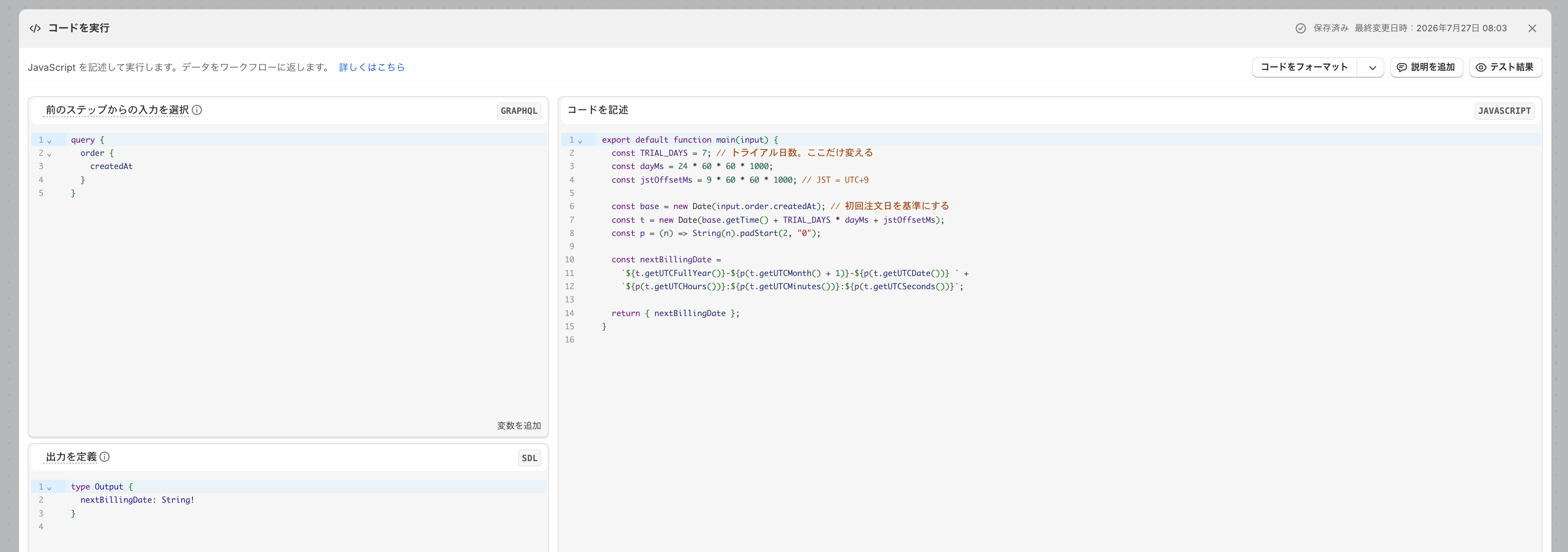Viewport: 1568px width, 552px height.
Task: Collapse the query block fold arrow on line 1
Action: coord(49,141)
